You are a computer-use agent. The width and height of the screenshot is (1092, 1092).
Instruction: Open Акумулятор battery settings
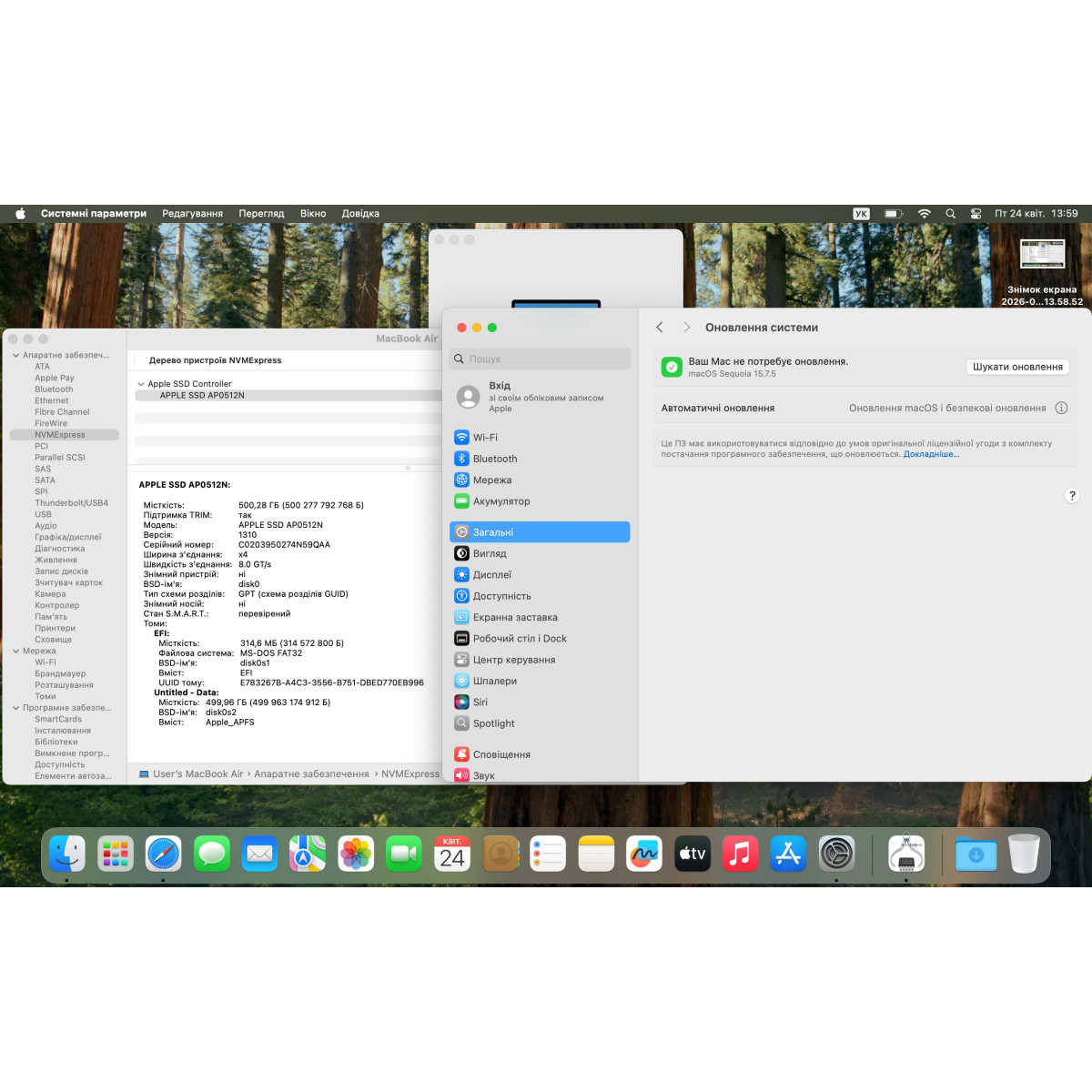pyautogui.click(x=540, y=501)
